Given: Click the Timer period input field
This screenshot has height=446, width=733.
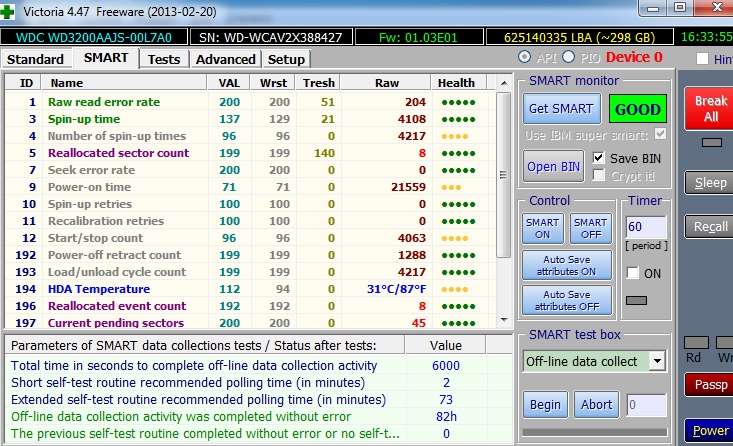Looking at the screenshot, I should pos(645,228).
